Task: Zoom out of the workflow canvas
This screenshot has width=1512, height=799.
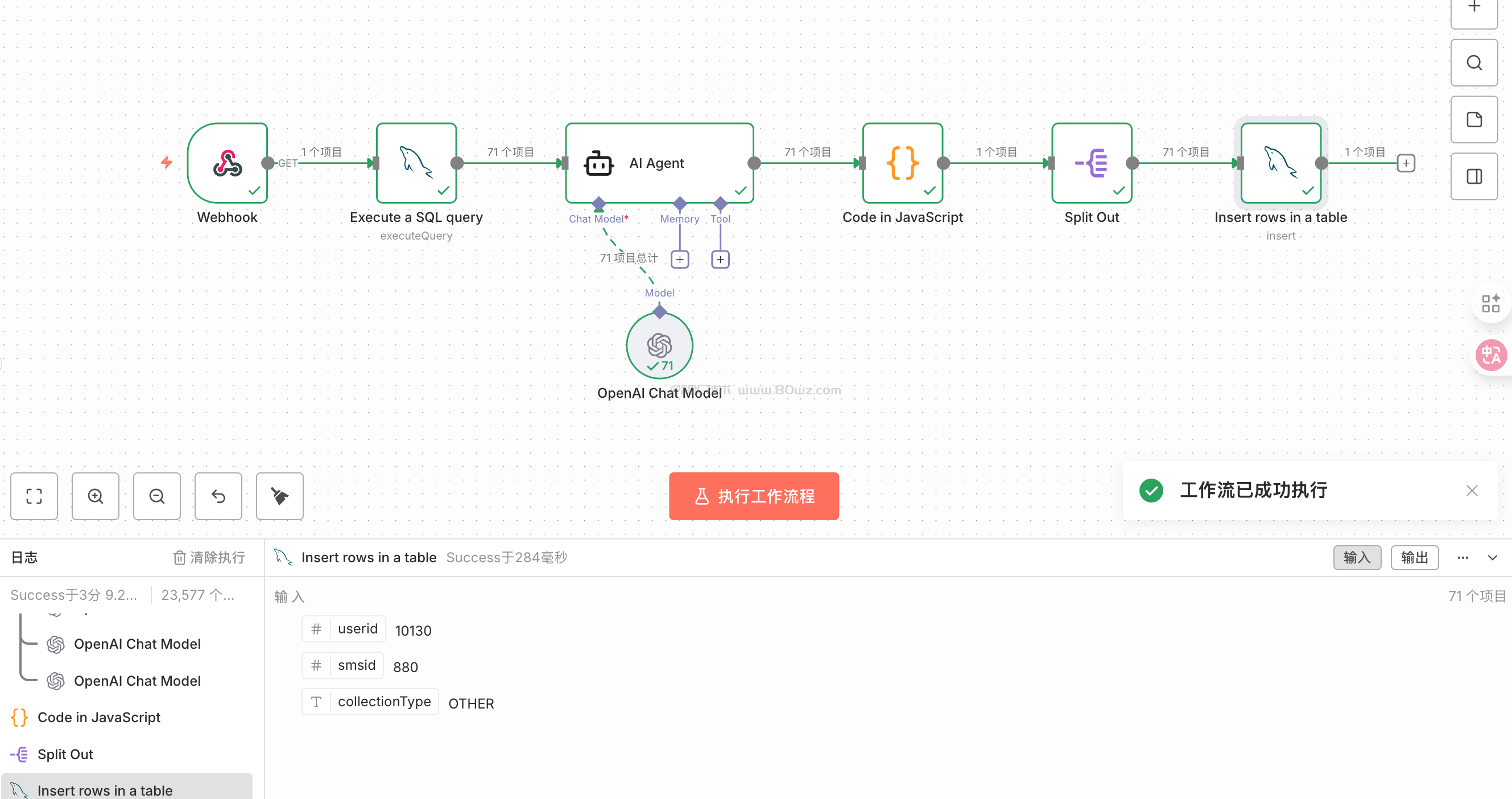Action: click(x=156, y=496)
